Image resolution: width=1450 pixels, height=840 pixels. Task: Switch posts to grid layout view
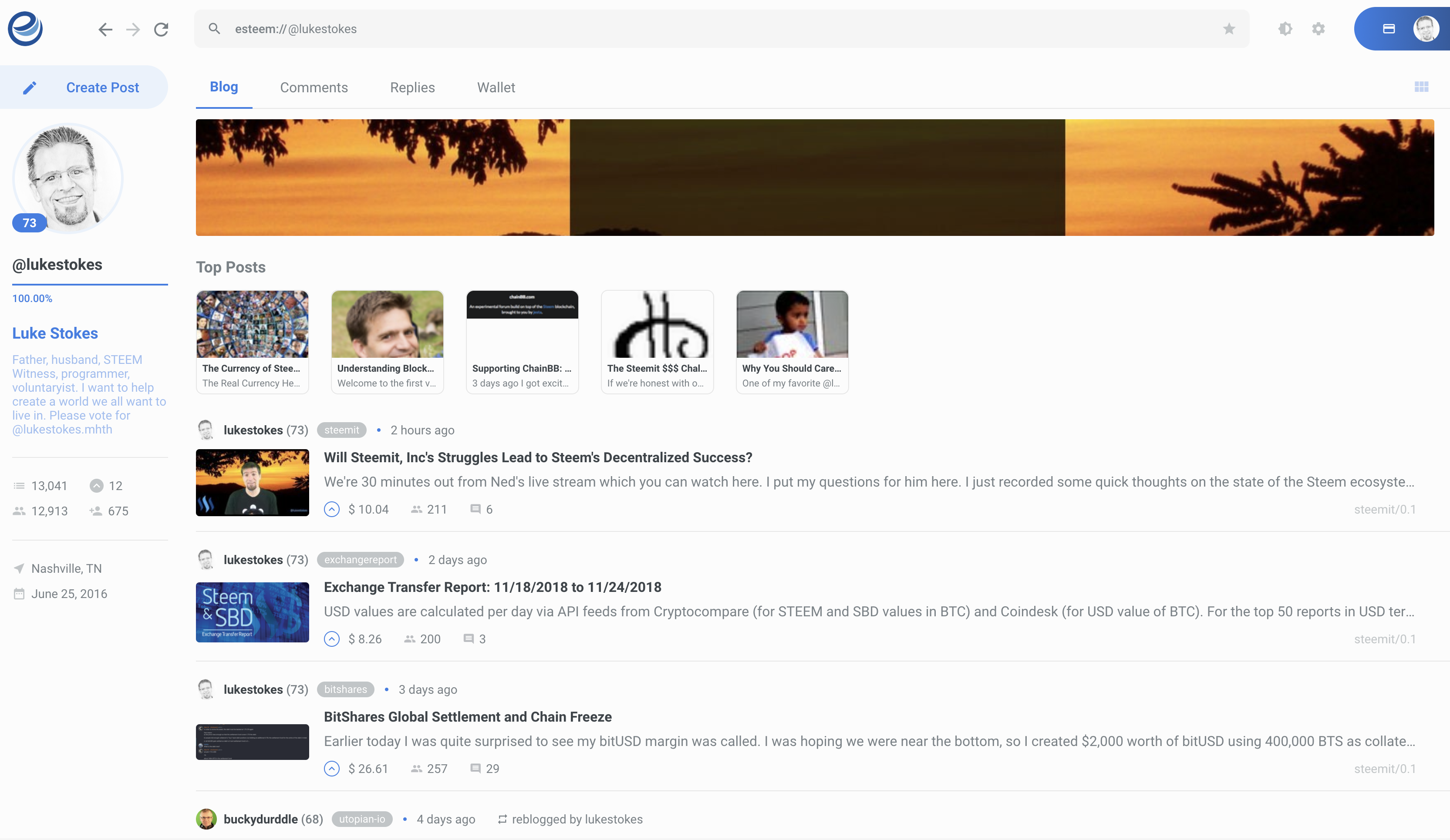[x=1423, y=87]
